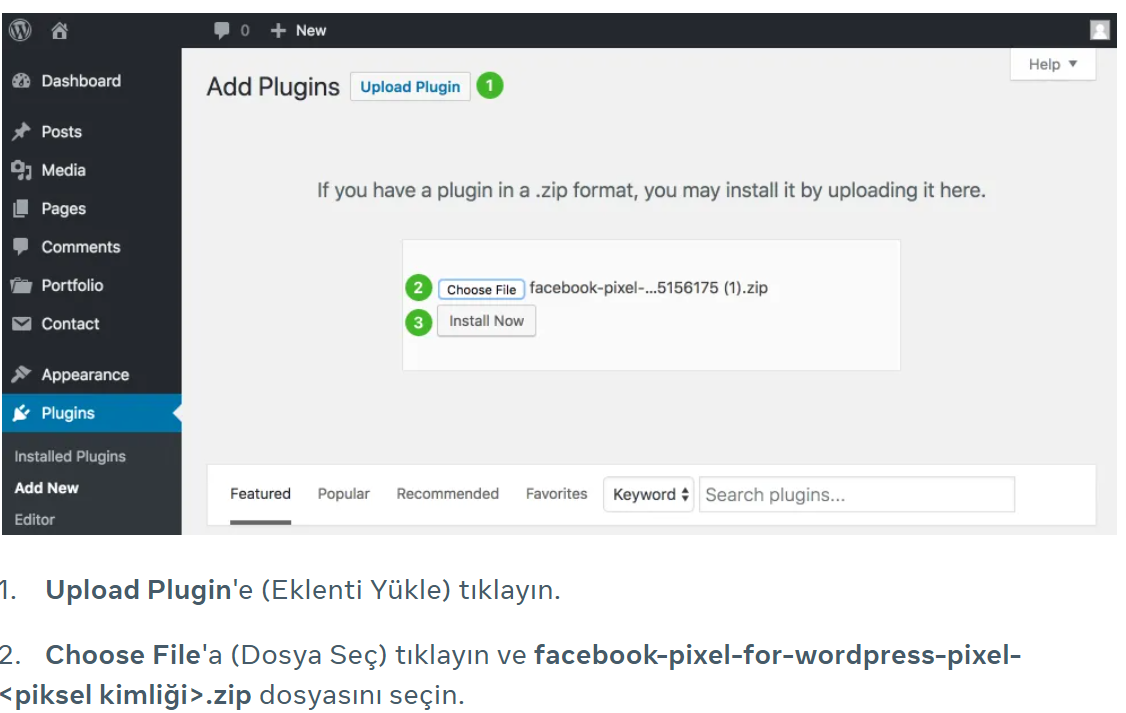
Task: Click the Media library icon
Action: point(22,170)
